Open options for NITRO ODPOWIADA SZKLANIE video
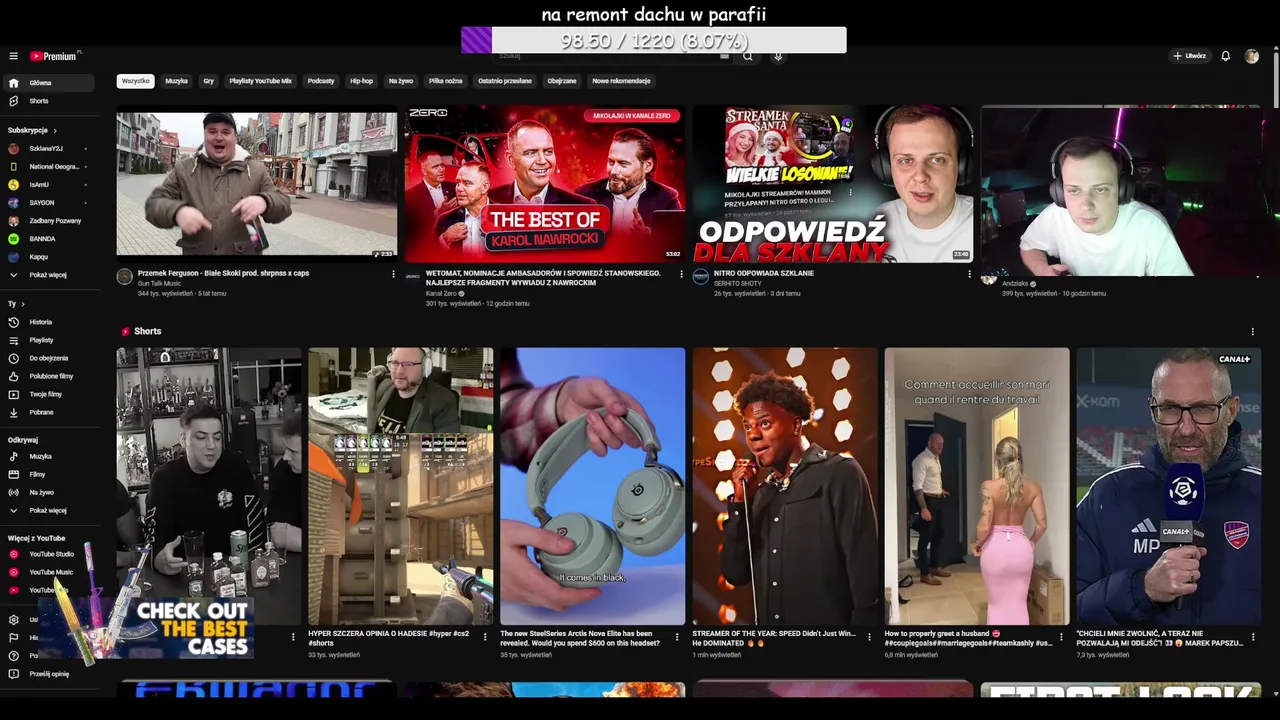The height and width of the screenshot is (720, 1280). tap(969, 274)
